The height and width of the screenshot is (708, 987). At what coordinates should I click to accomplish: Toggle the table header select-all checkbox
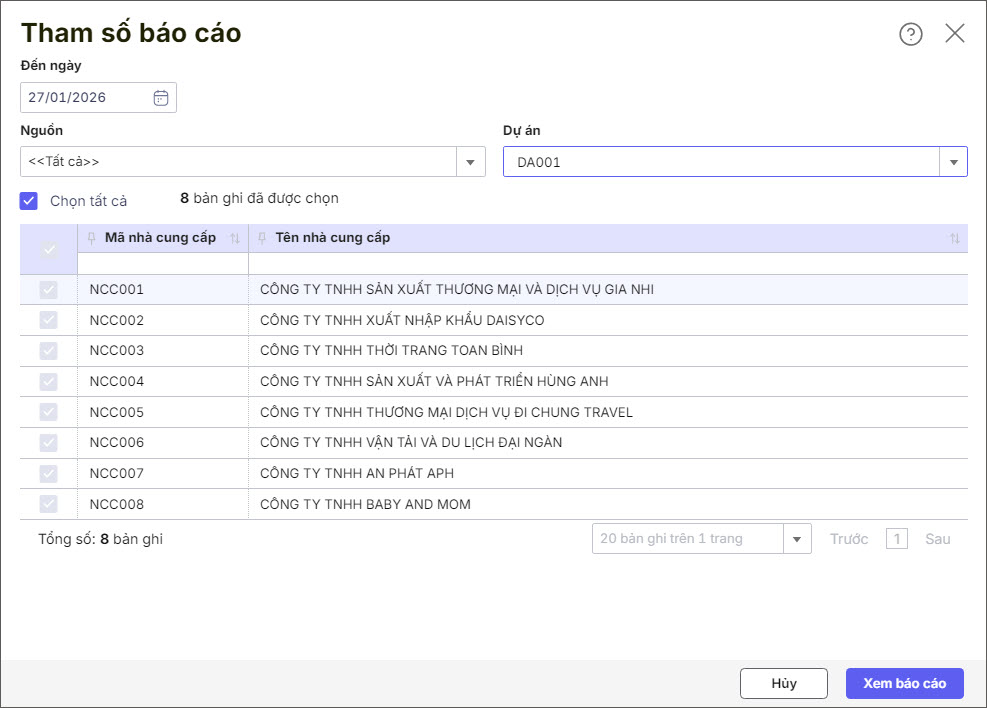[x=48, y=250]
